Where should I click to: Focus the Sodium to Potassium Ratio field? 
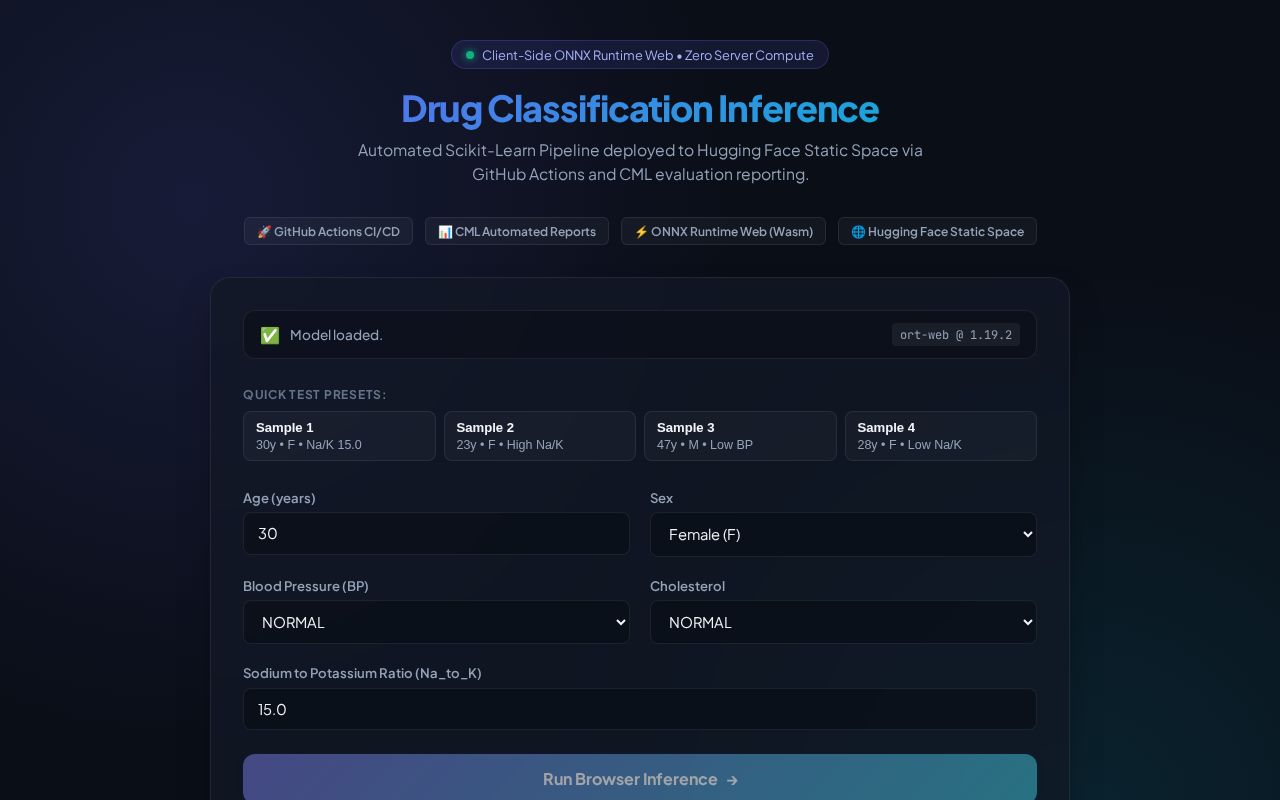640,709
